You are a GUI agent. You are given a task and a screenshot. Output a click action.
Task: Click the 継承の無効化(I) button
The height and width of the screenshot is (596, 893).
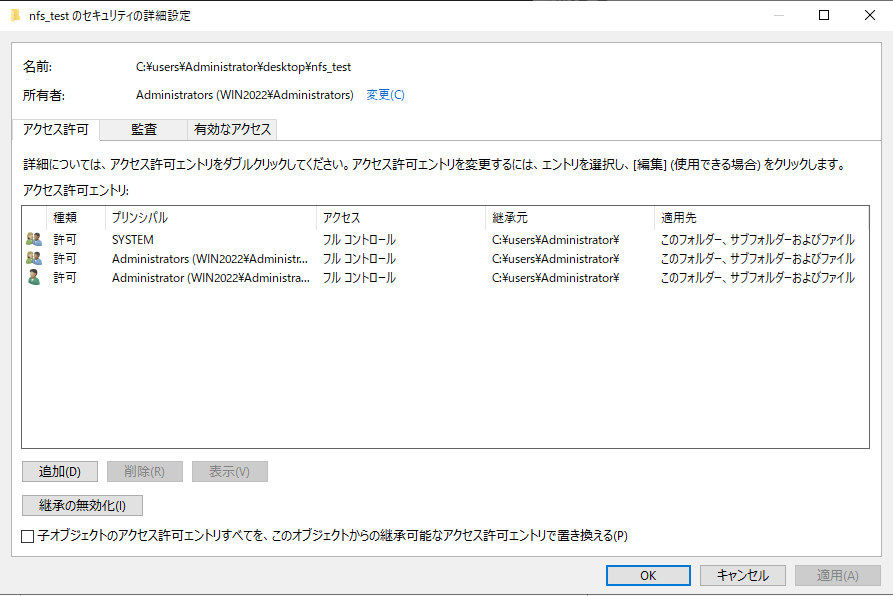coord(83,505)
